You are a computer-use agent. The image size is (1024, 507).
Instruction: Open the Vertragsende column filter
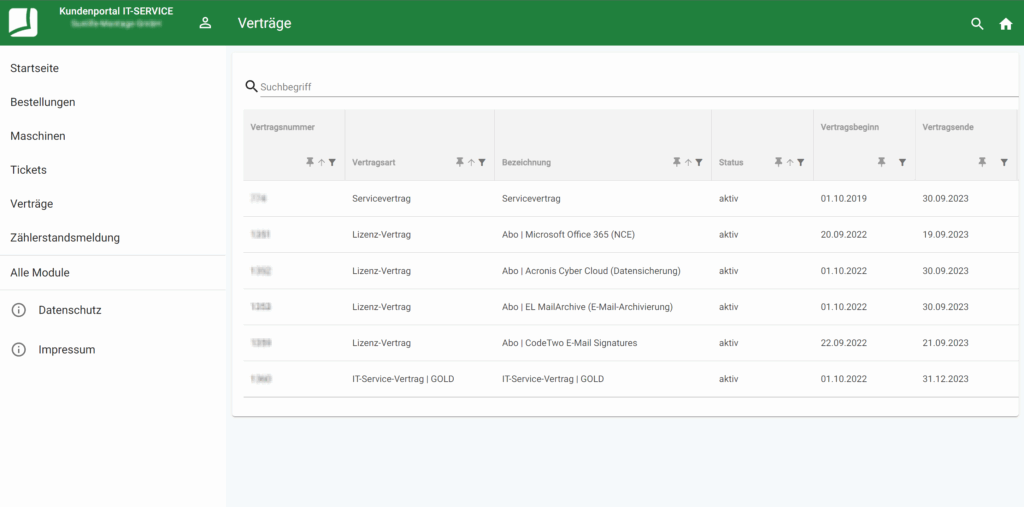(x=1004, y=162)
